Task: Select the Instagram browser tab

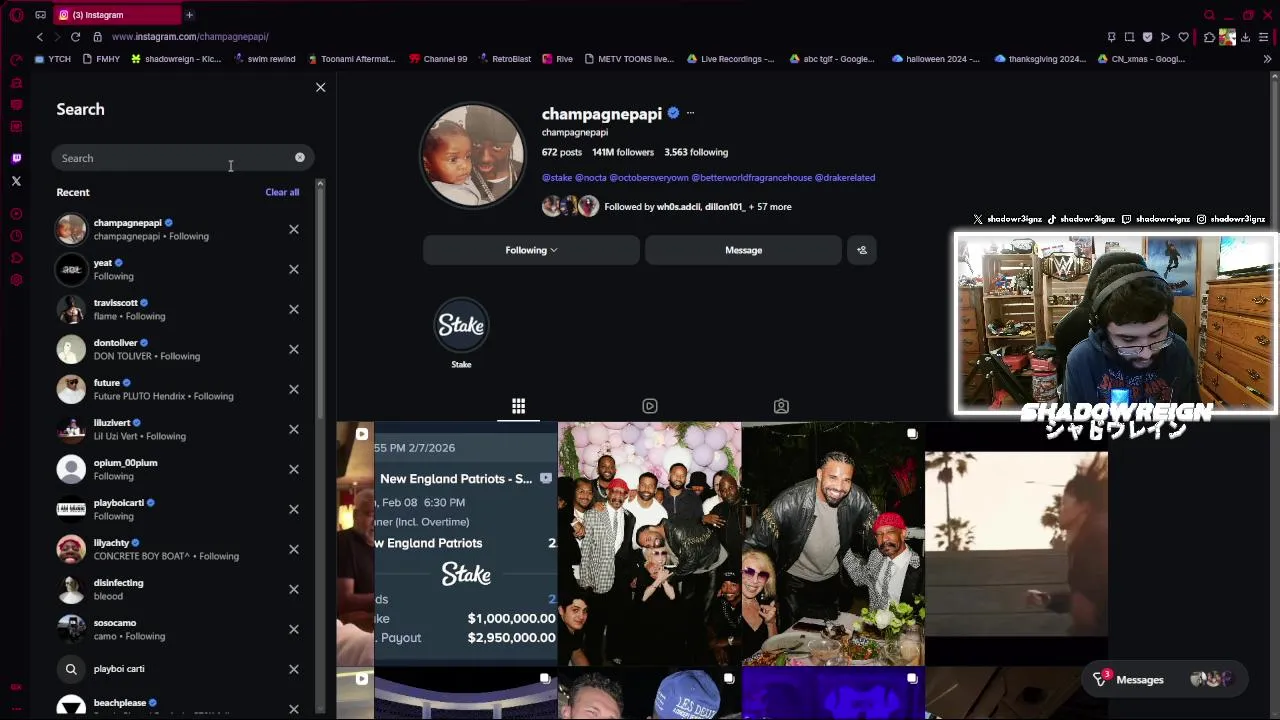Action: point(115,15)
